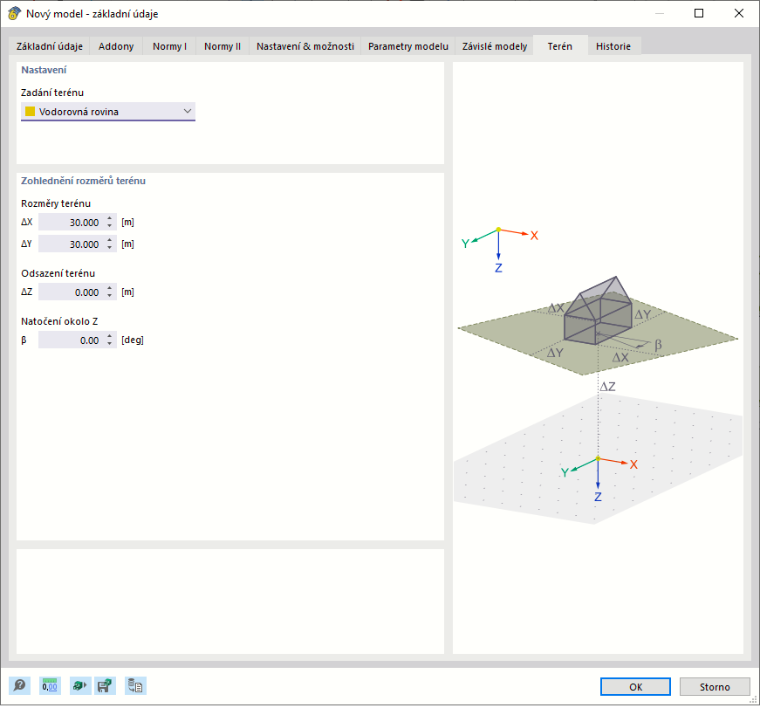This screenshot has height=708, width=760.
Task: Open the help icon in the bottom toolbar
Action: (x=19, y=686)
